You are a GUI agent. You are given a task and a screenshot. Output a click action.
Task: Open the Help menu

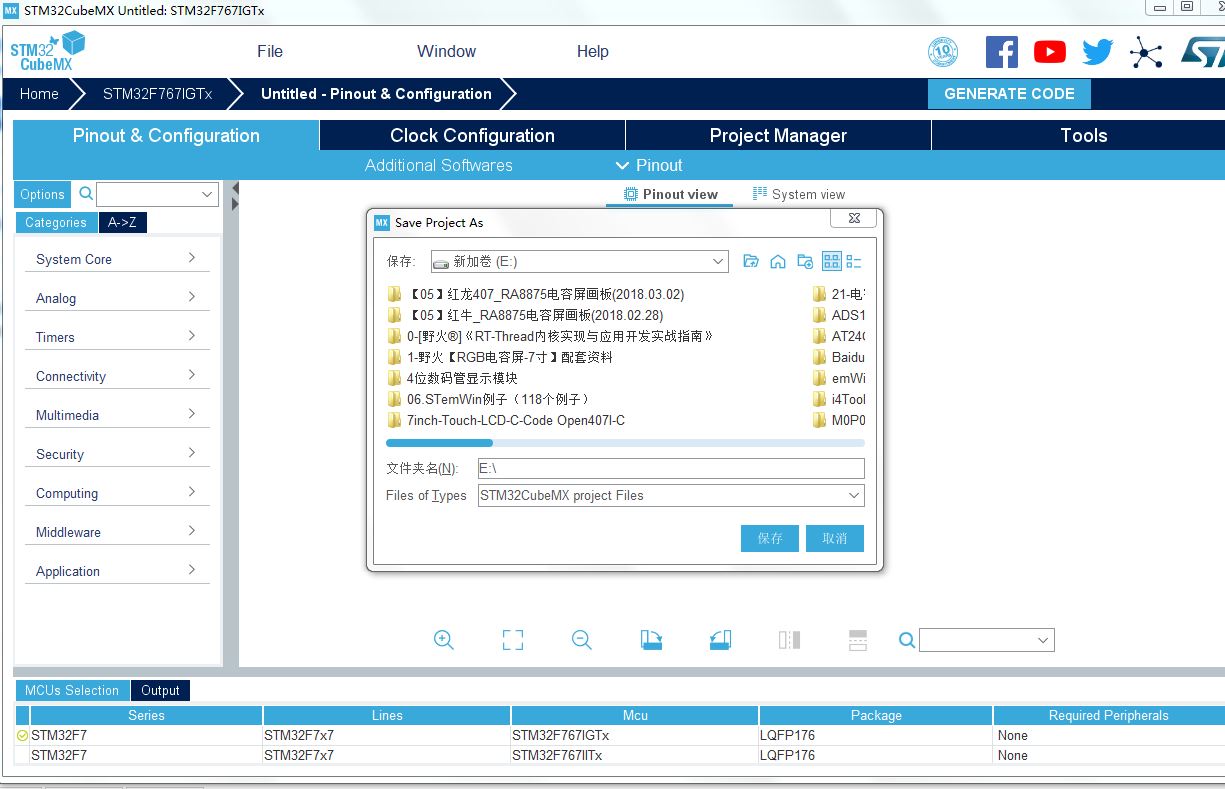coord(592,51)
